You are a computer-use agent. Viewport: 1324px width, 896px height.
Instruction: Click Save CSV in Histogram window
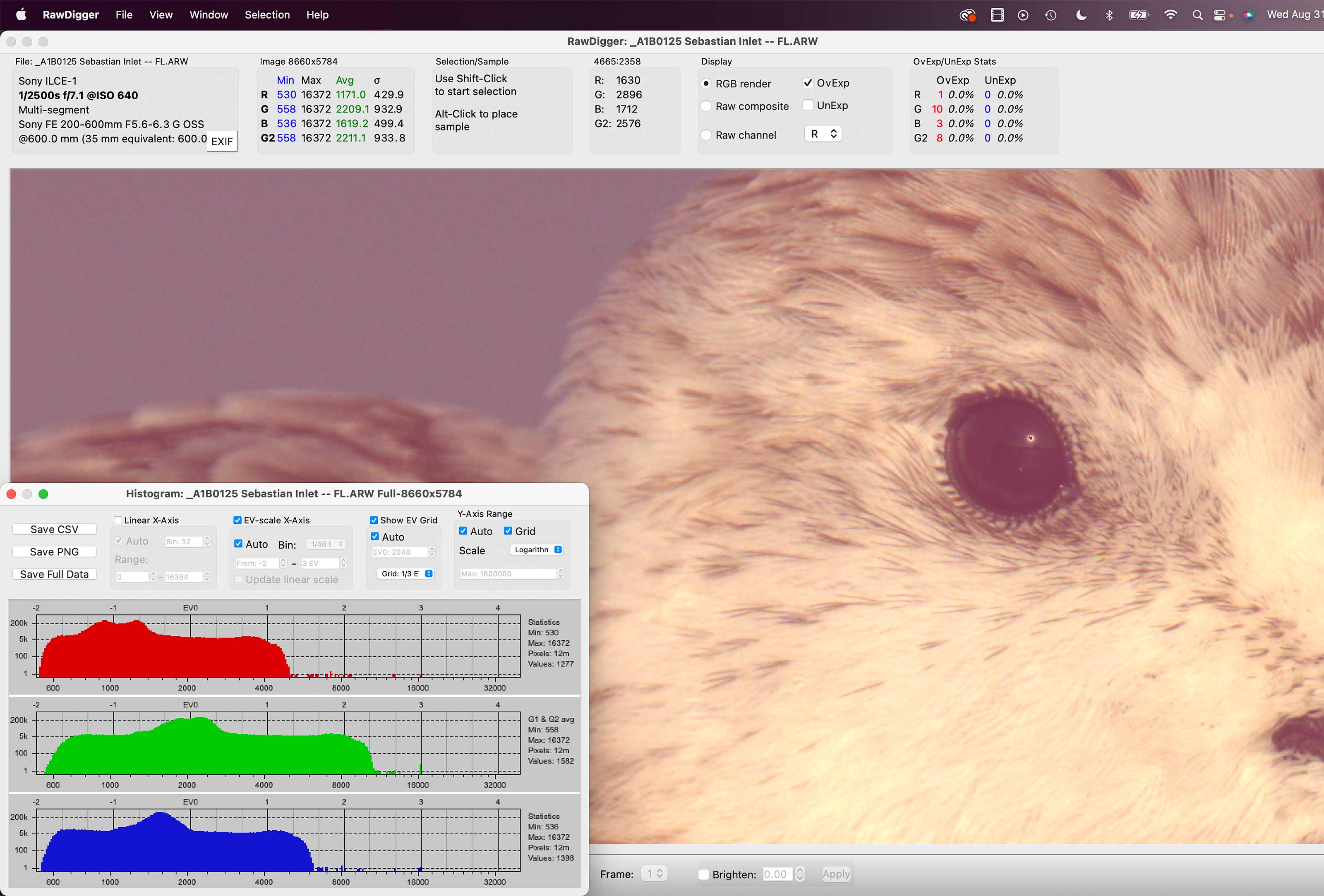click(54, 529)
